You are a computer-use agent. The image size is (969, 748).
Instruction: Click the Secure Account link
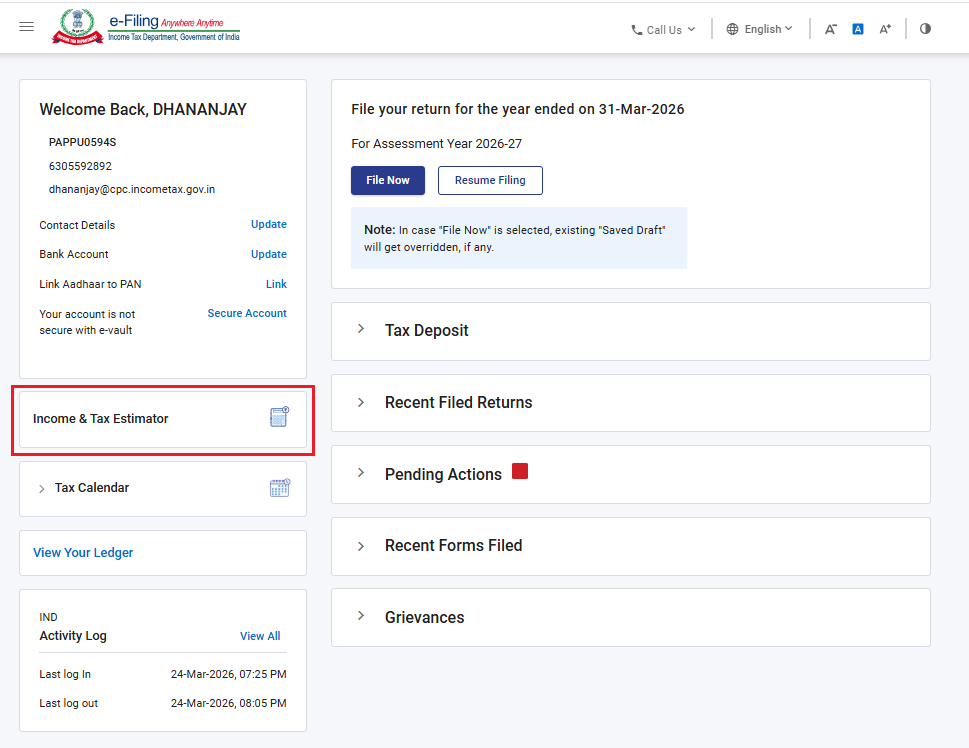click(x=247, y=313)
